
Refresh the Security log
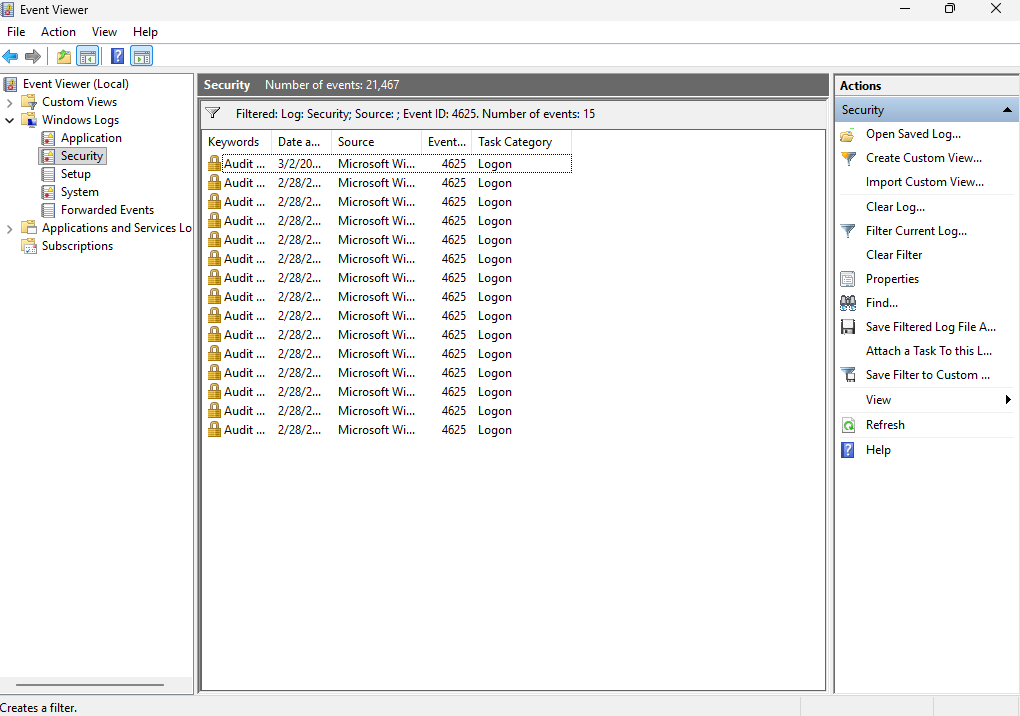click(848, 424)
